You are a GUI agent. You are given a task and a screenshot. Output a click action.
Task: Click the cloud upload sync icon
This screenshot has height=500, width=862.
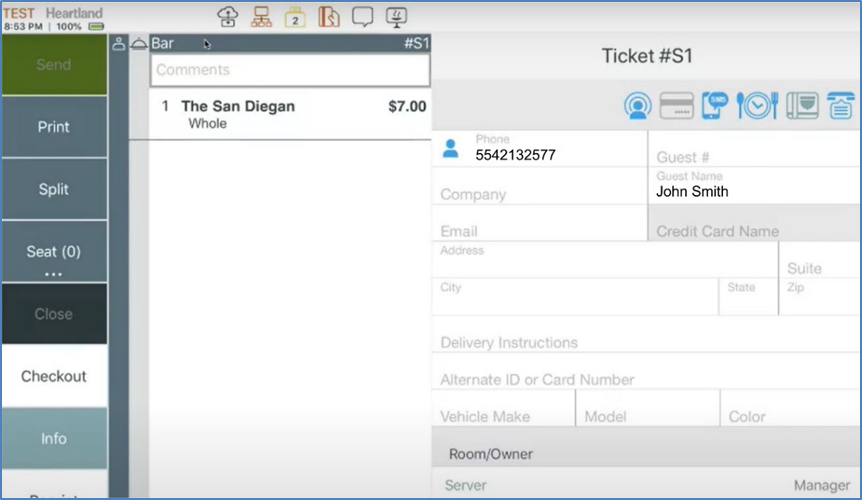(x=228, y=17)
